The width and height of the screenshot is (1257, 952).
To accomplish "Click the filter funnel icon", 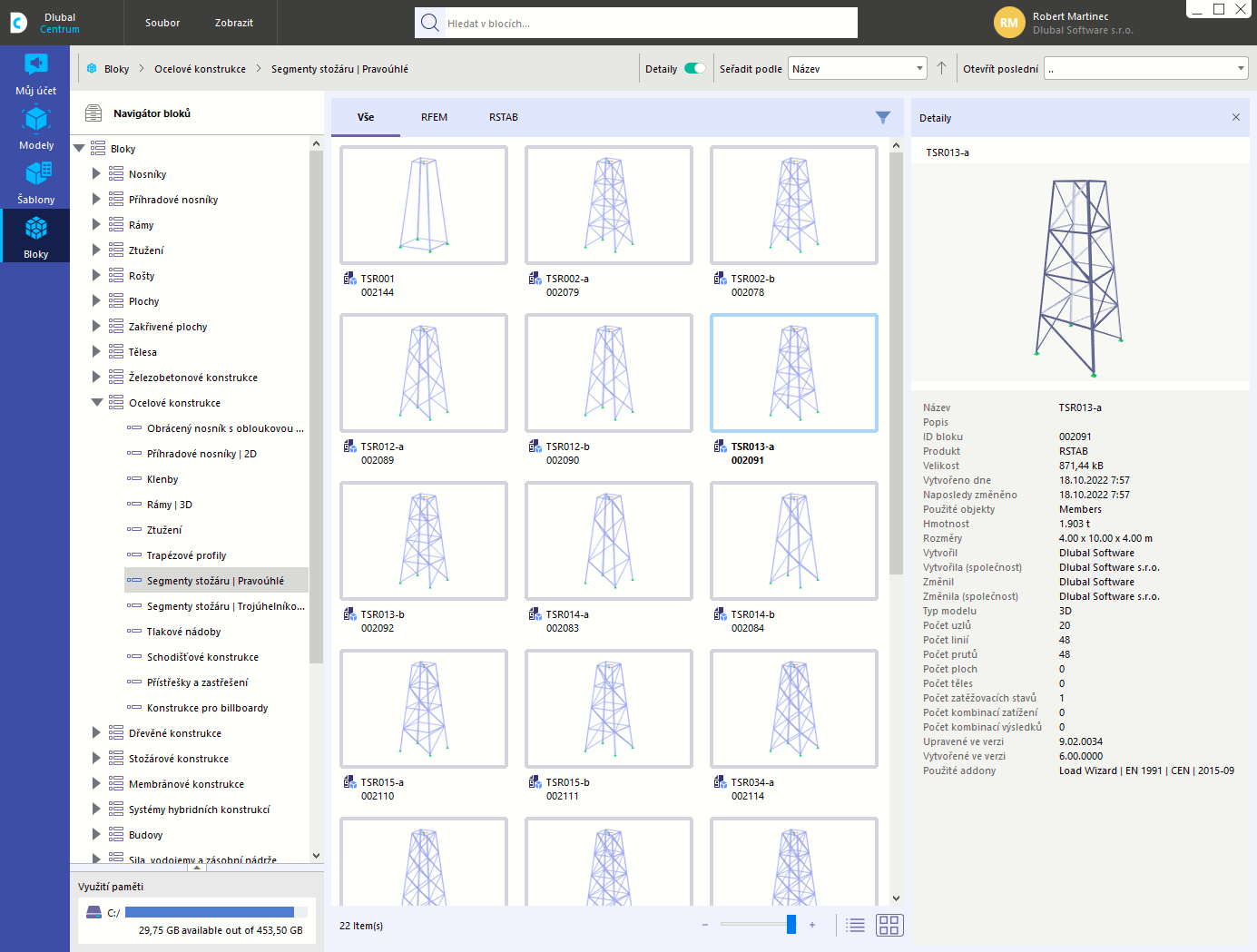I will 882,117.
